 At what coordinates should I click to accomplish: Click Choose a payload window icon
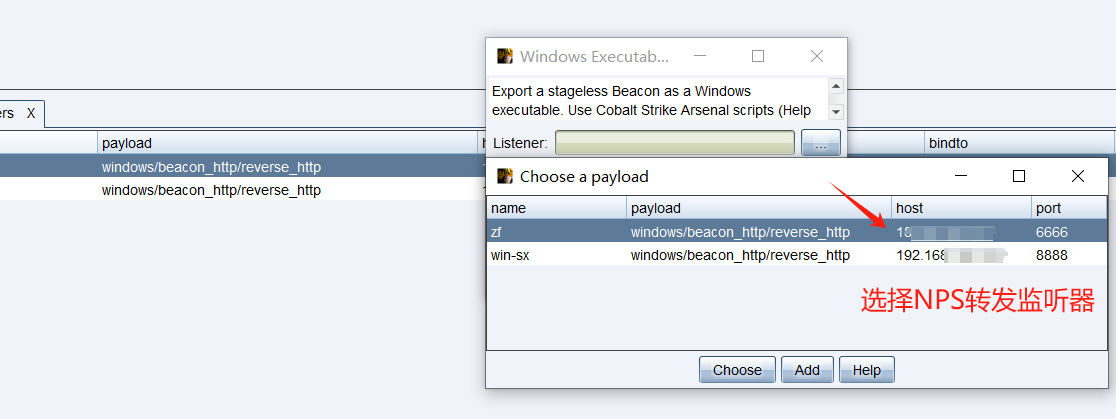pos(505,176)
